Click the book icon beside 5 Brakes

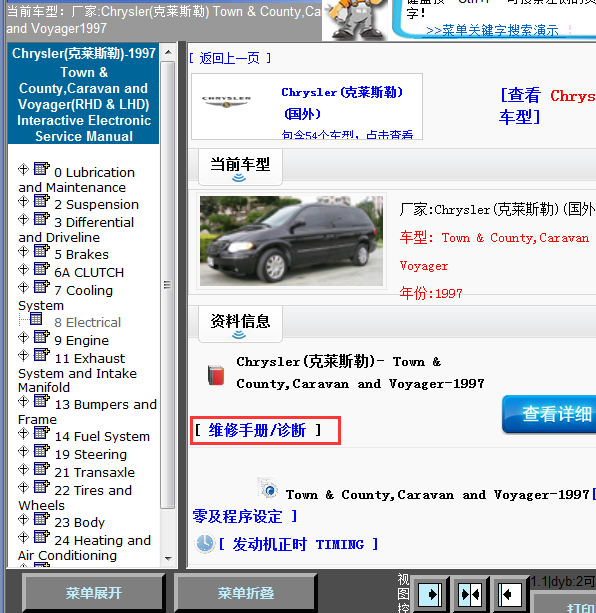41,251
